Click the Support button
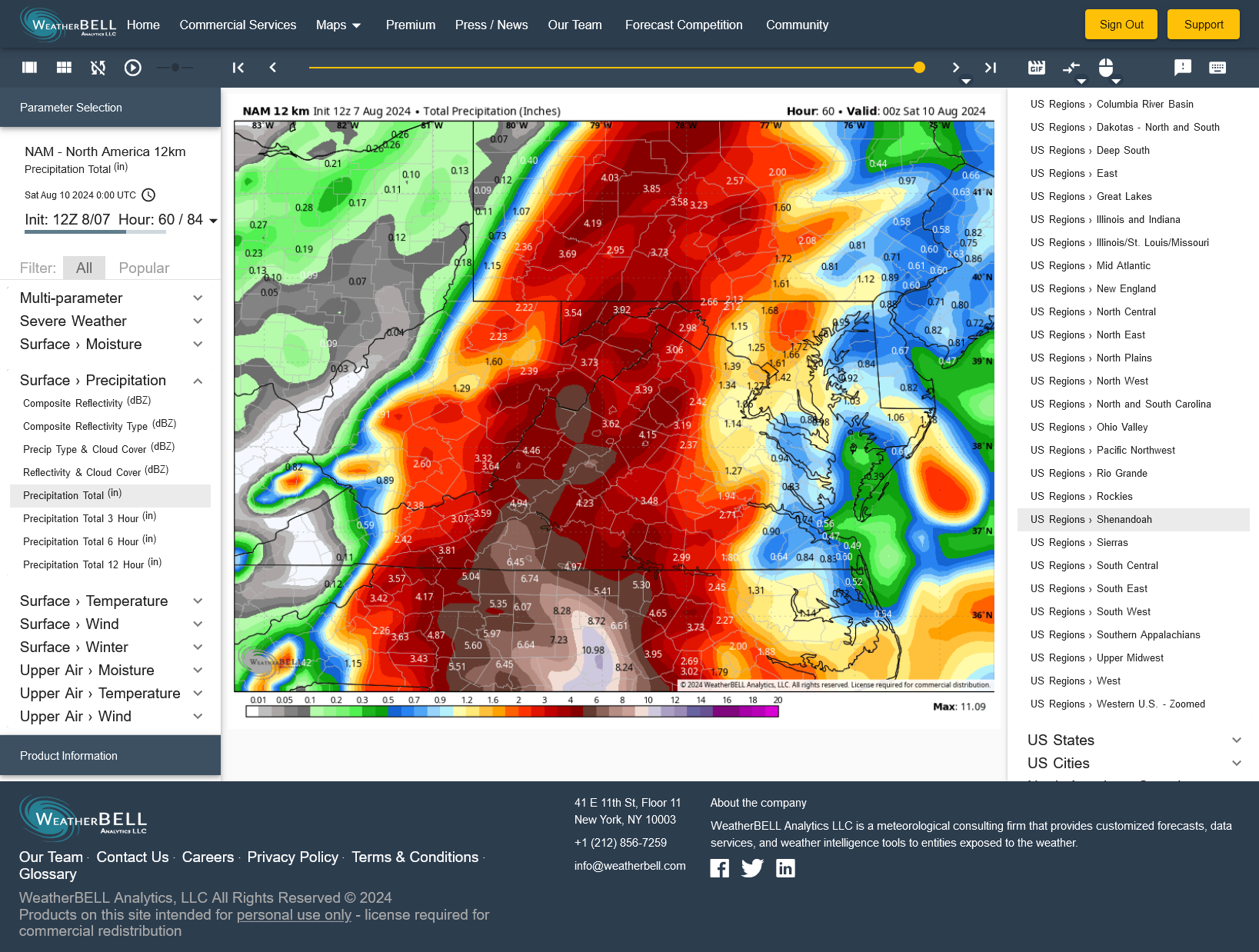Viewport: 1259px width, 952px height. tap(1204, 25)
